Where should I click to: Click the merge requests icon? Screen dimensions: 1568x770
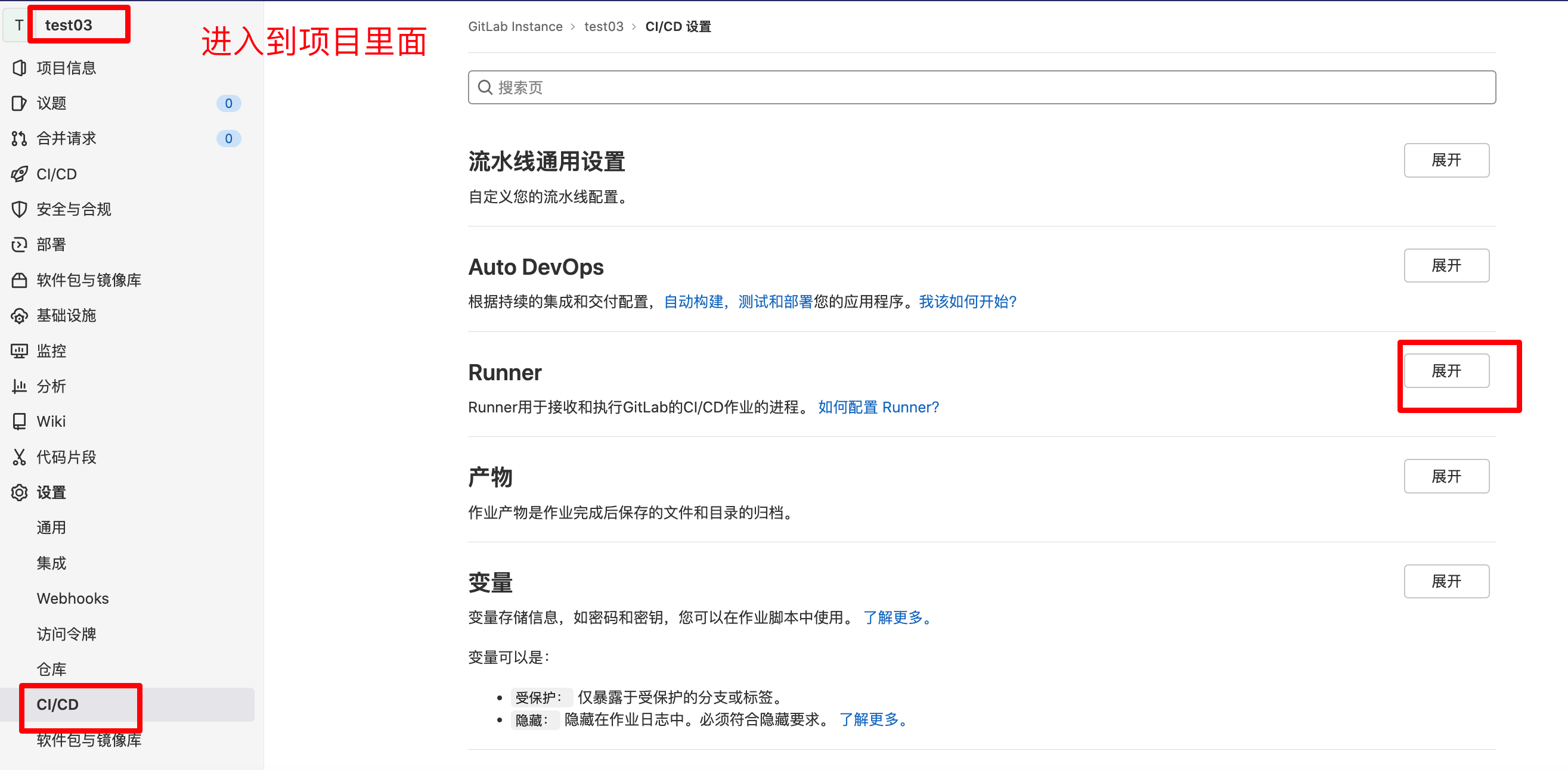tap(20, 138)
